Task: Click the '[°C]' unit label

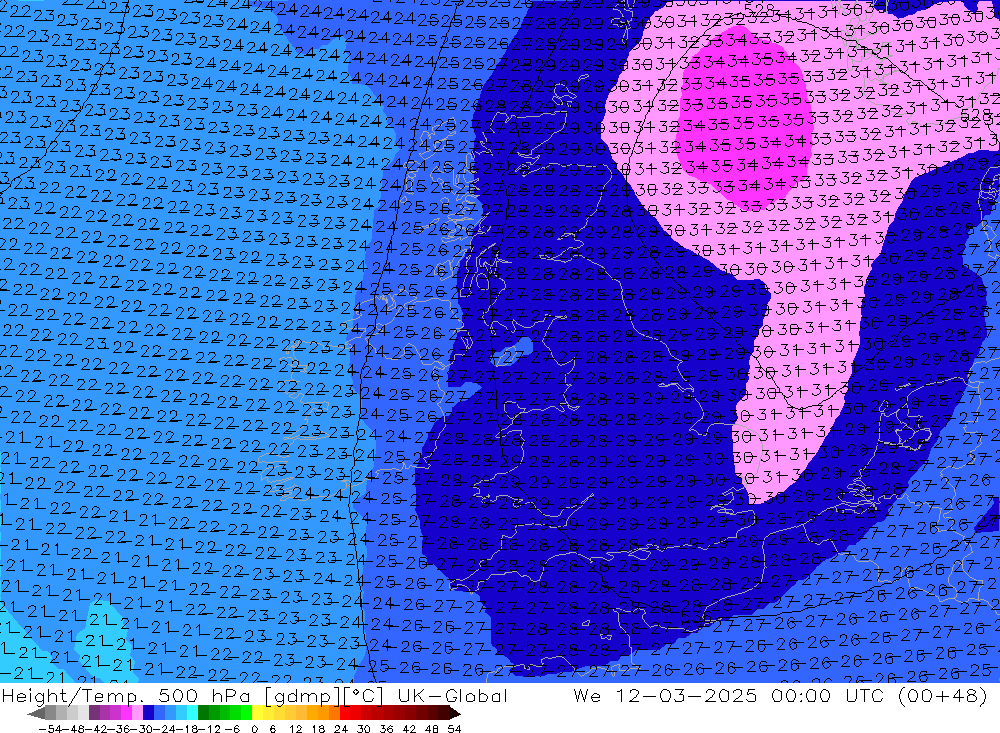Action: [x=363, y=696]
